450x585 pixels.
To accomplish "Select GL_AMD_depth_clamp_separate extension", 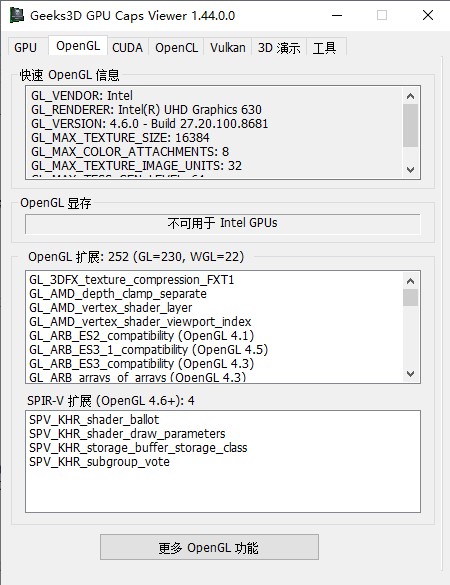I will (118, 294).
